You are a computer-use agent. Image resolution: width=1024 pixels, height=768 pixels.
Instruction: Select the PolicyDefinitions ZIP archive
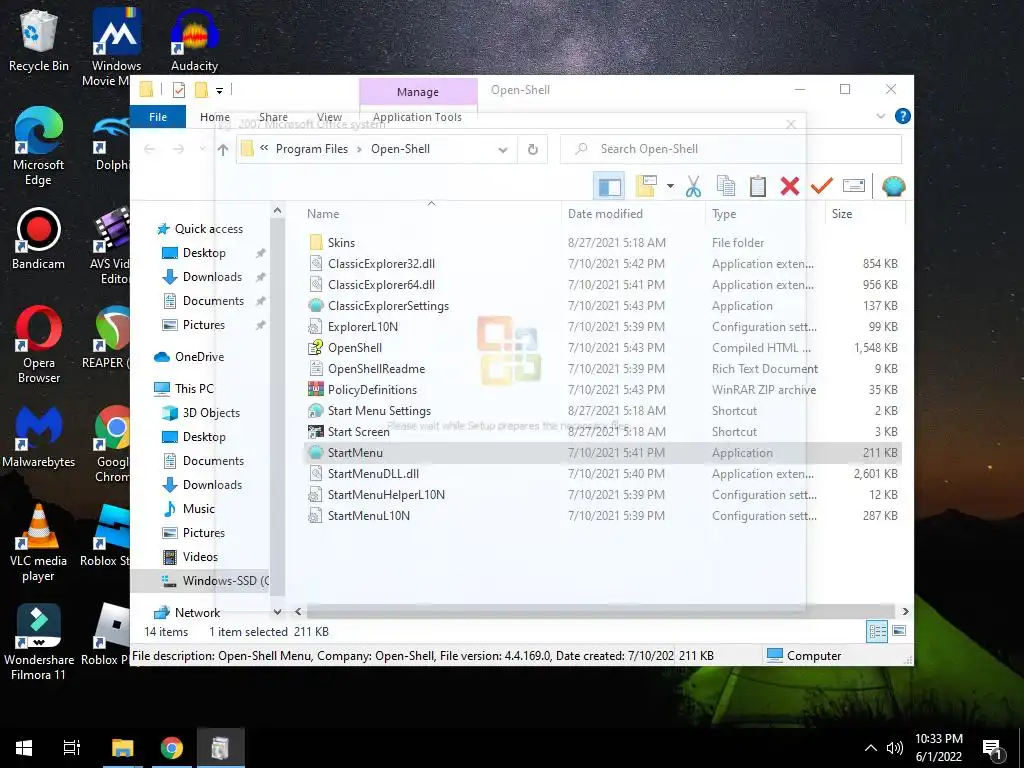(372, 390)
